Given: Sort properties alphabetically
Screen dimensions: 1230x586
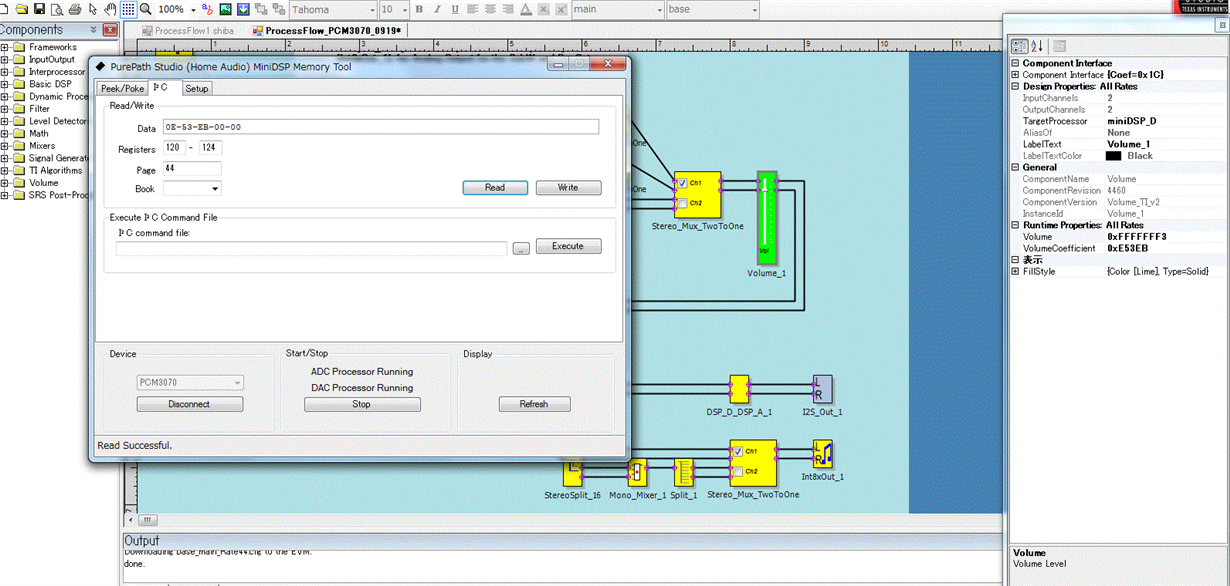Looking at the screenshot, I should [x=1037, y=46].
